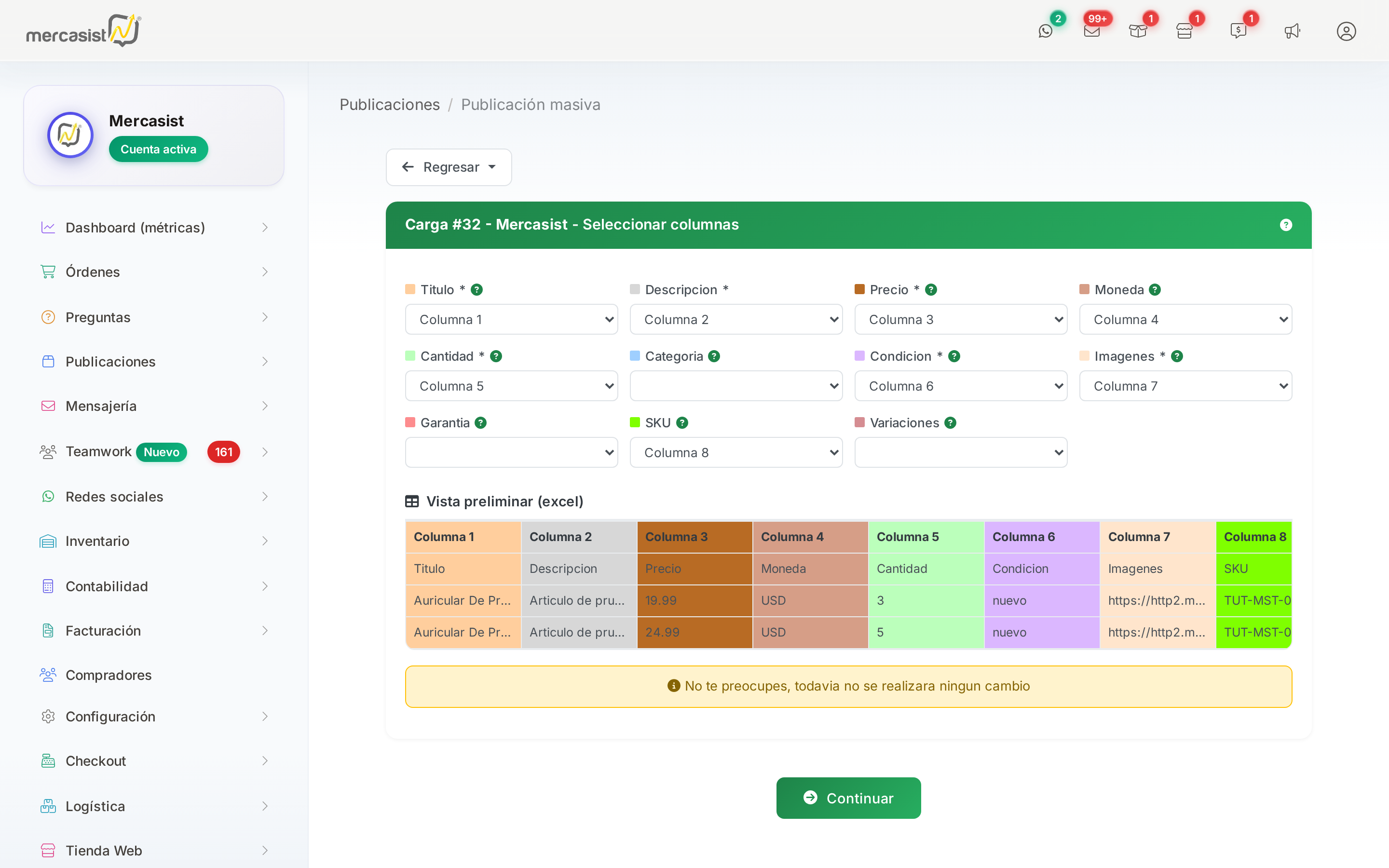Screen dimensions: 1389x868
Task: Click the help icon next to Titulo
Action: click(477, 290)
